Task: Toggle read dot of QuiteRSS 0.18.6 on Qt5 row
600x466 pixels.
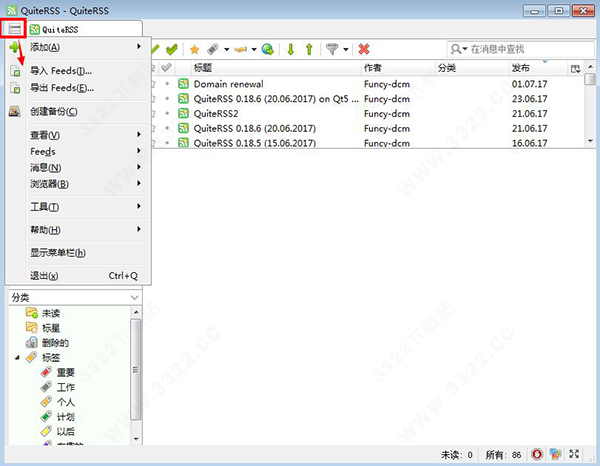Action: 167,98
